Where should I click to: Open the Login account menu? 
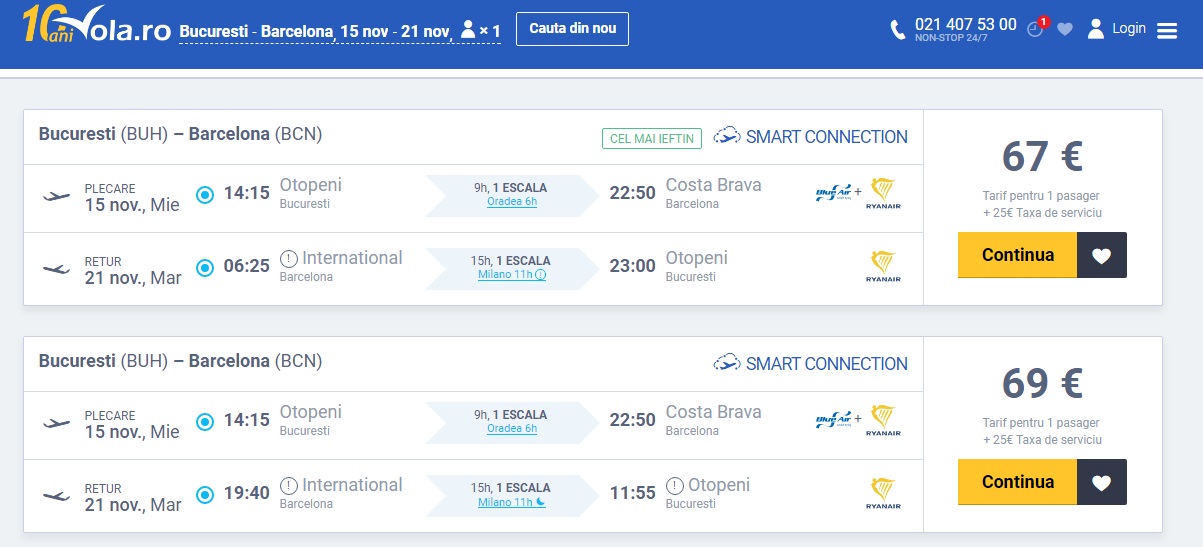tap(1117, 28)
